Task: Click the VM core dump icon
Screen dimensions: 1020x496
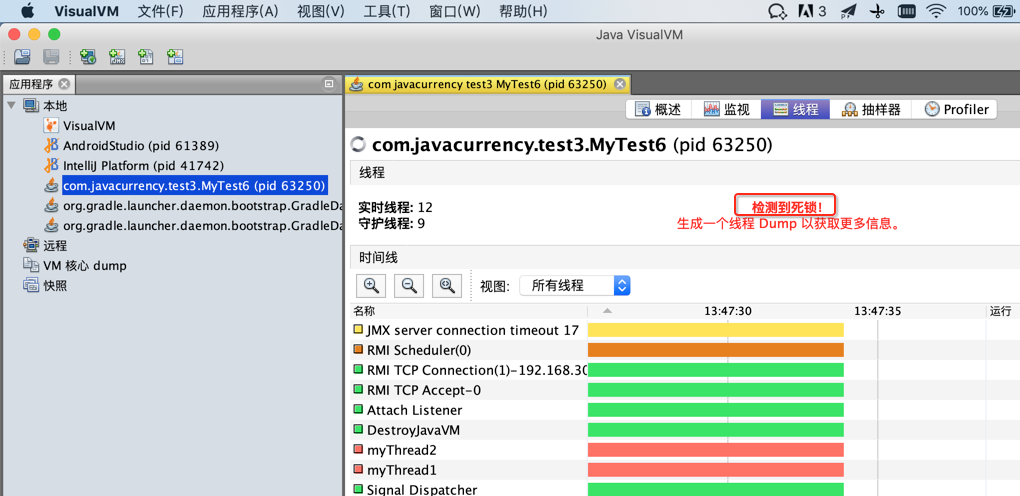Action: coord(31,265)
